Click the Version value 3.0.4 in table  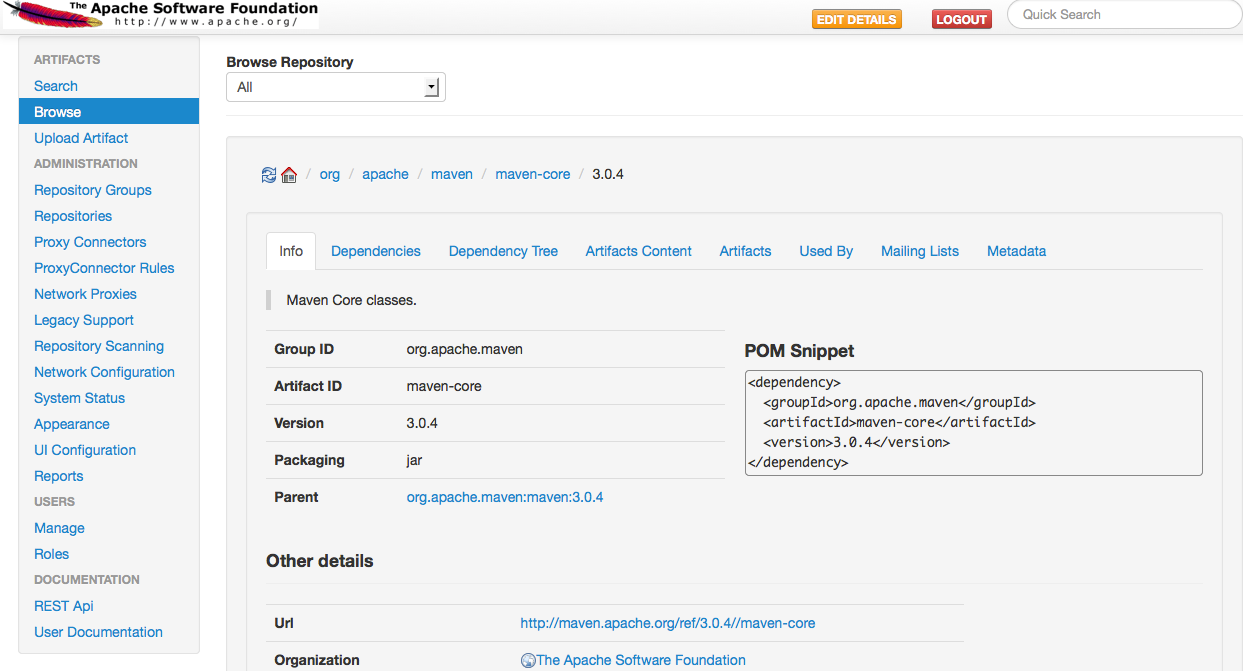422,423
